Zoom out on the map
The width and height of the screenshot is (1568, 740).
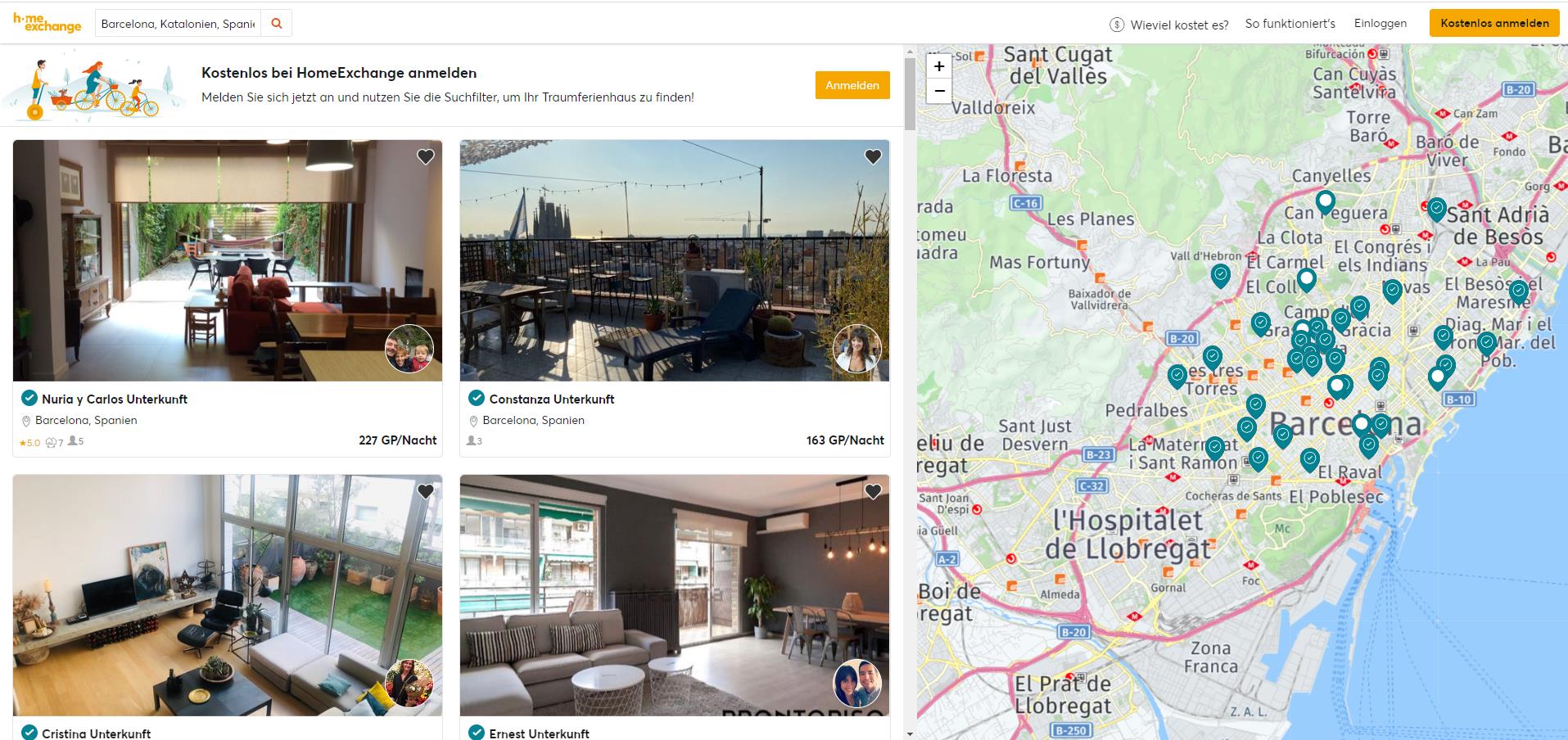(x=939, y=91)
